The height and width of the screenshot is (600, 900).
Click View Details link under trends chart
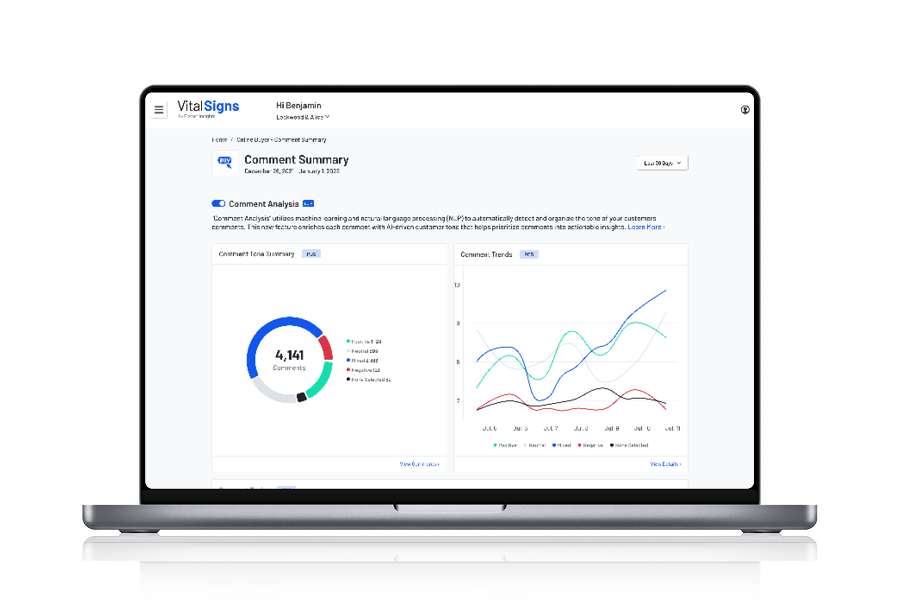tap(665, 464)
